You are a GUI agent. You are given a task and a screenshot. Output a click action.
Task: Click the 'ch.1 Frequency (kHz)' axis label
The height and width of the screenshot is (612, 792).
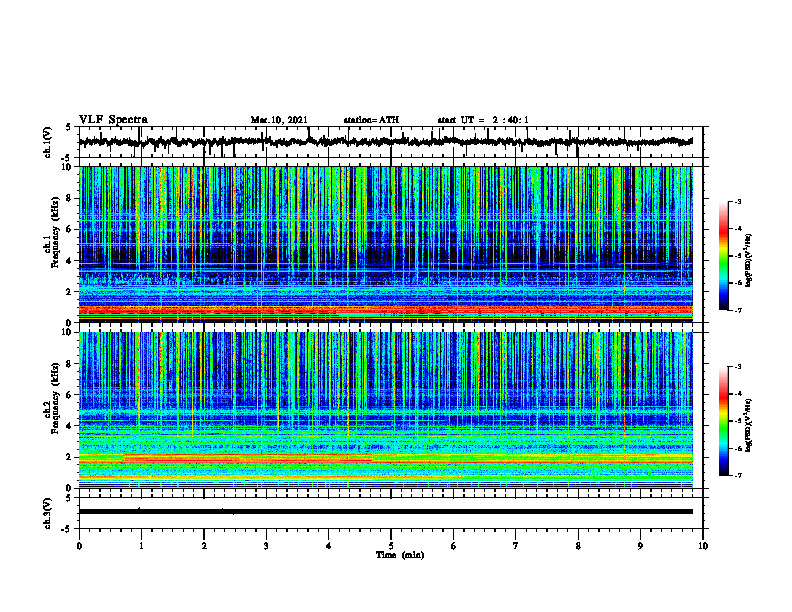coord(52,232)
